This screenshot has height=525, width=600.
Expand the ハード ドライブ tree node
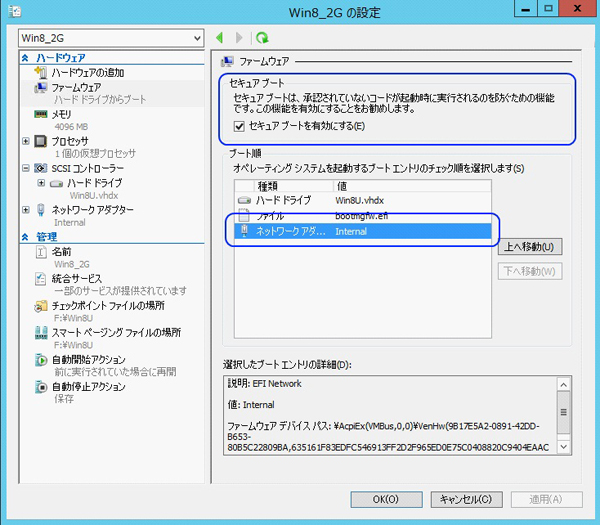point(41,183)
